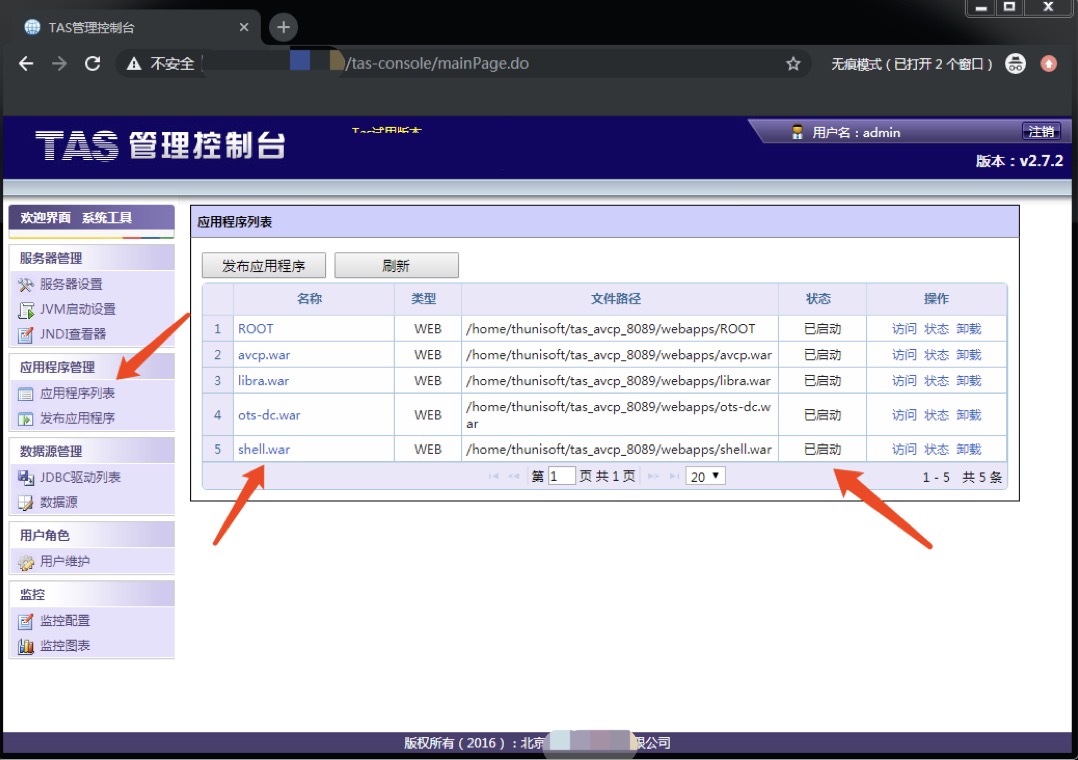1078x760 pixels.
Task: Click 卸载 for the avcp.war row
Action: pos(968,355)
